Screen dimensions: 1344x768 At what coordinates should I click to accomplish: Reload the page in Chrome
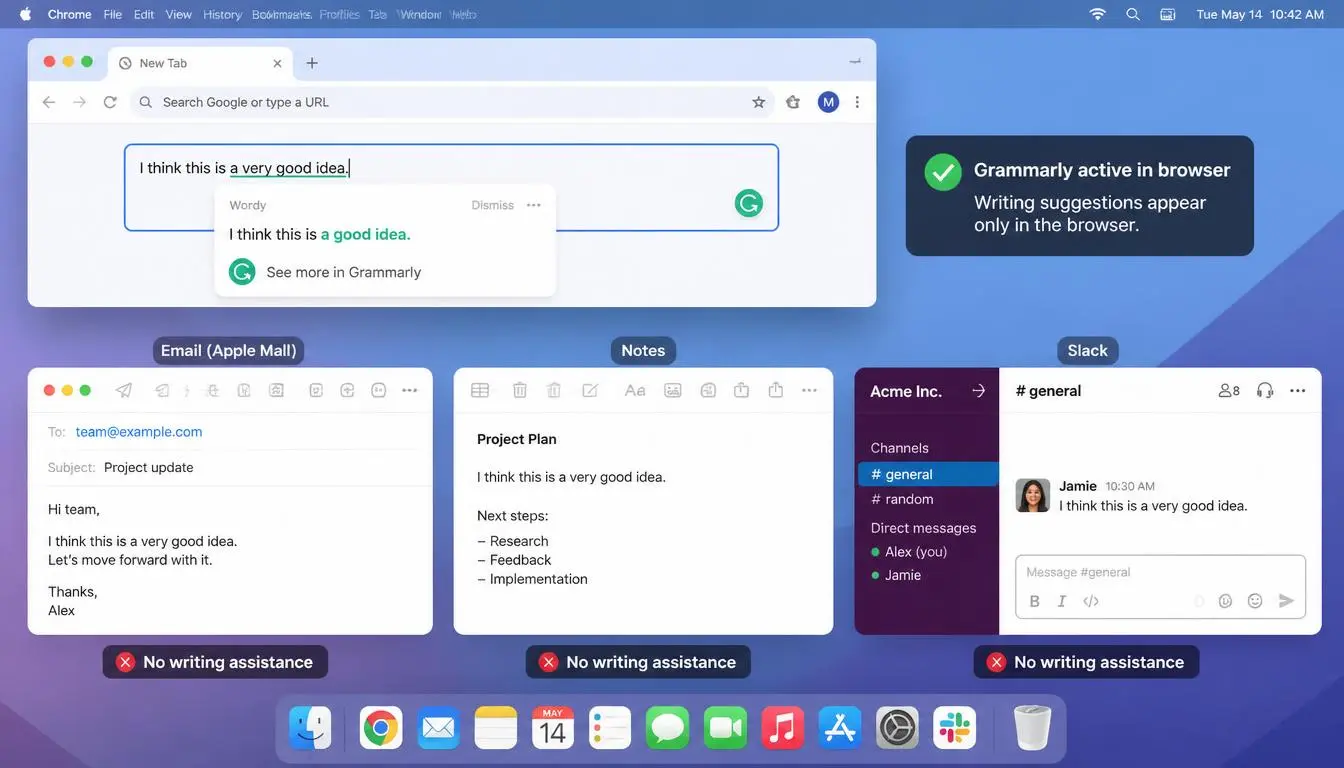pos(110,102)
